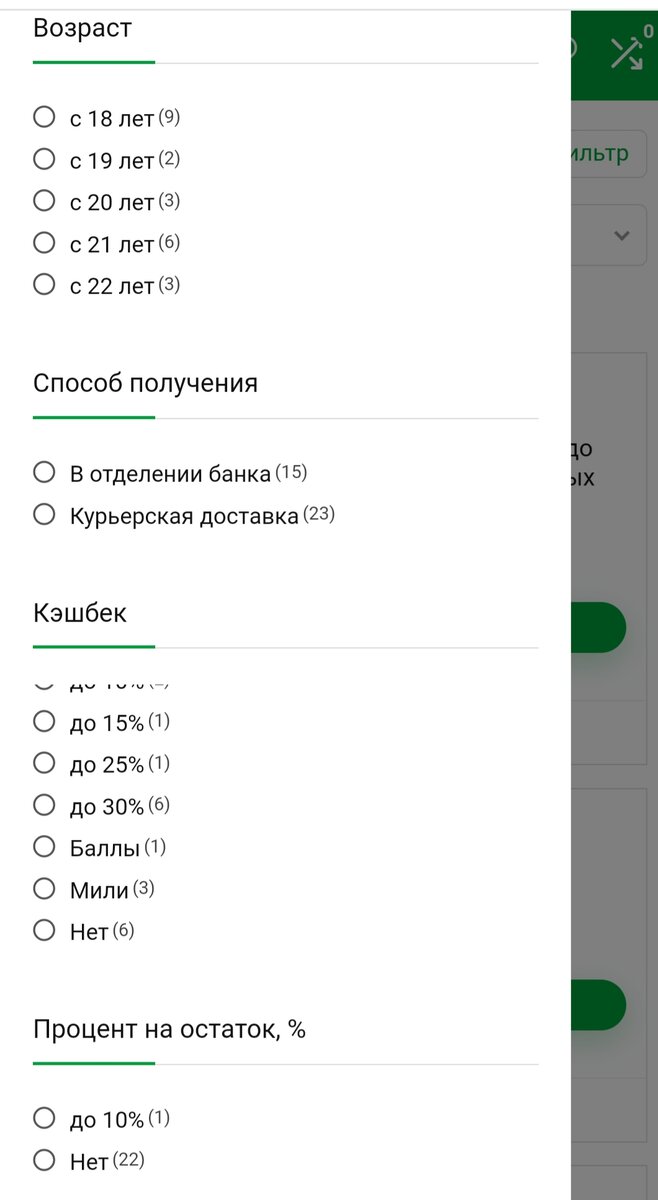Open the sorting dropdown chevron behind panel
Viewport: 658px width, 1200px height.
click(x=622, y=236)
